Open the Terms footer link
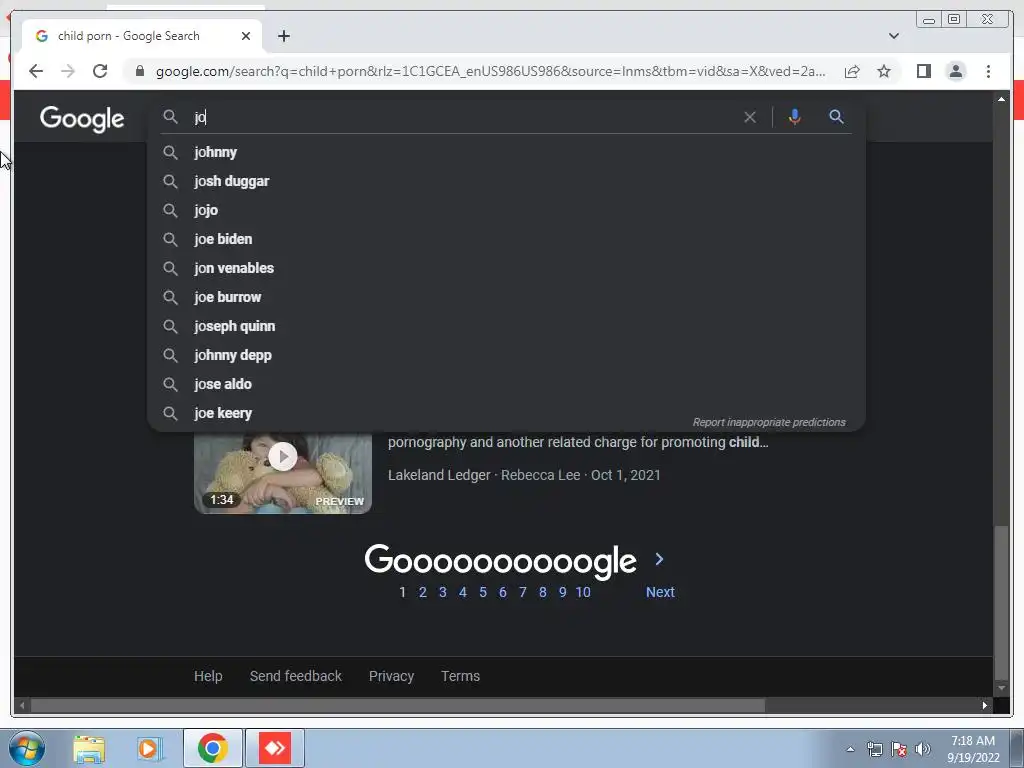 (x=460, y=676)
